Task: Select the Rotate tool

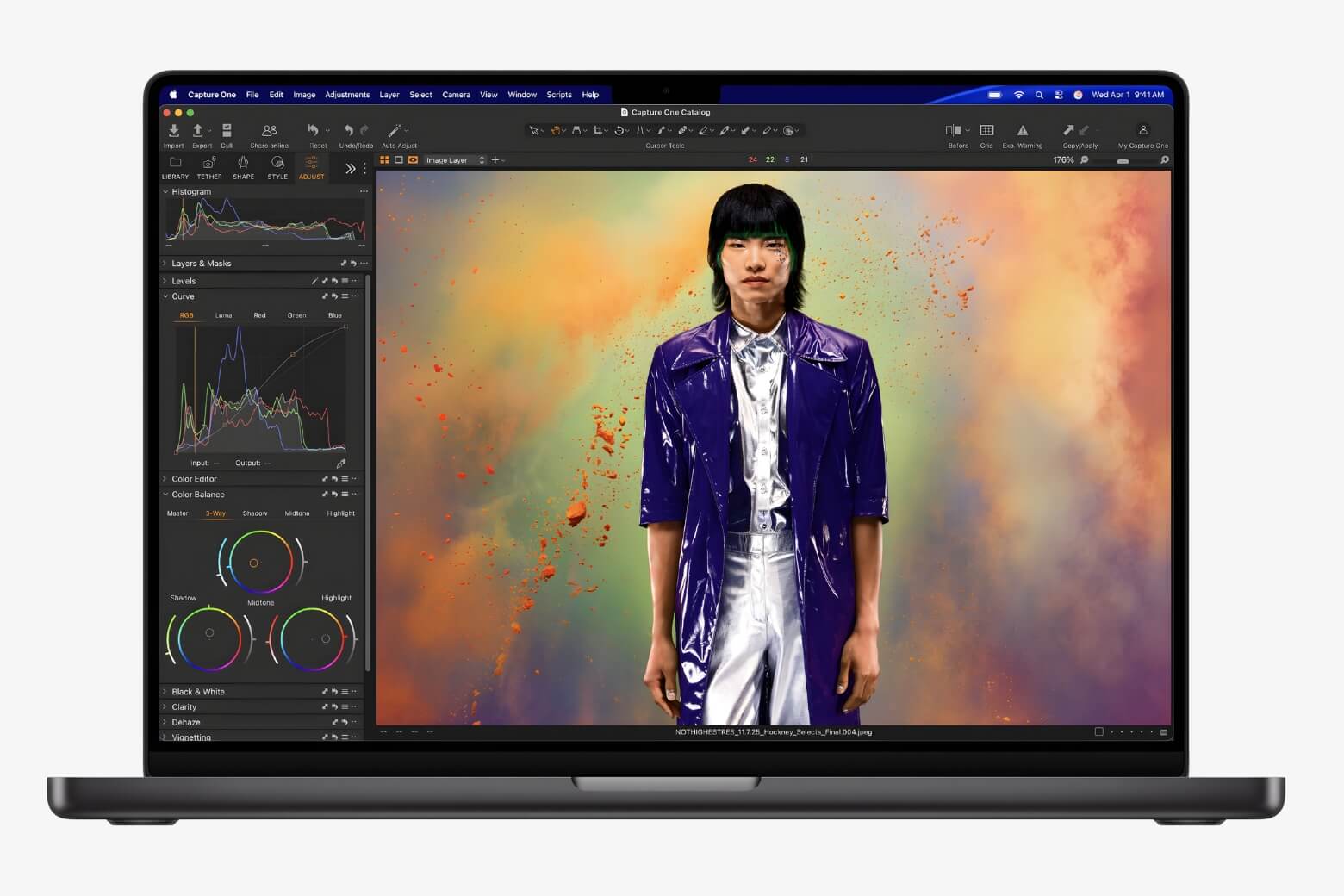Action: (619, 130)
